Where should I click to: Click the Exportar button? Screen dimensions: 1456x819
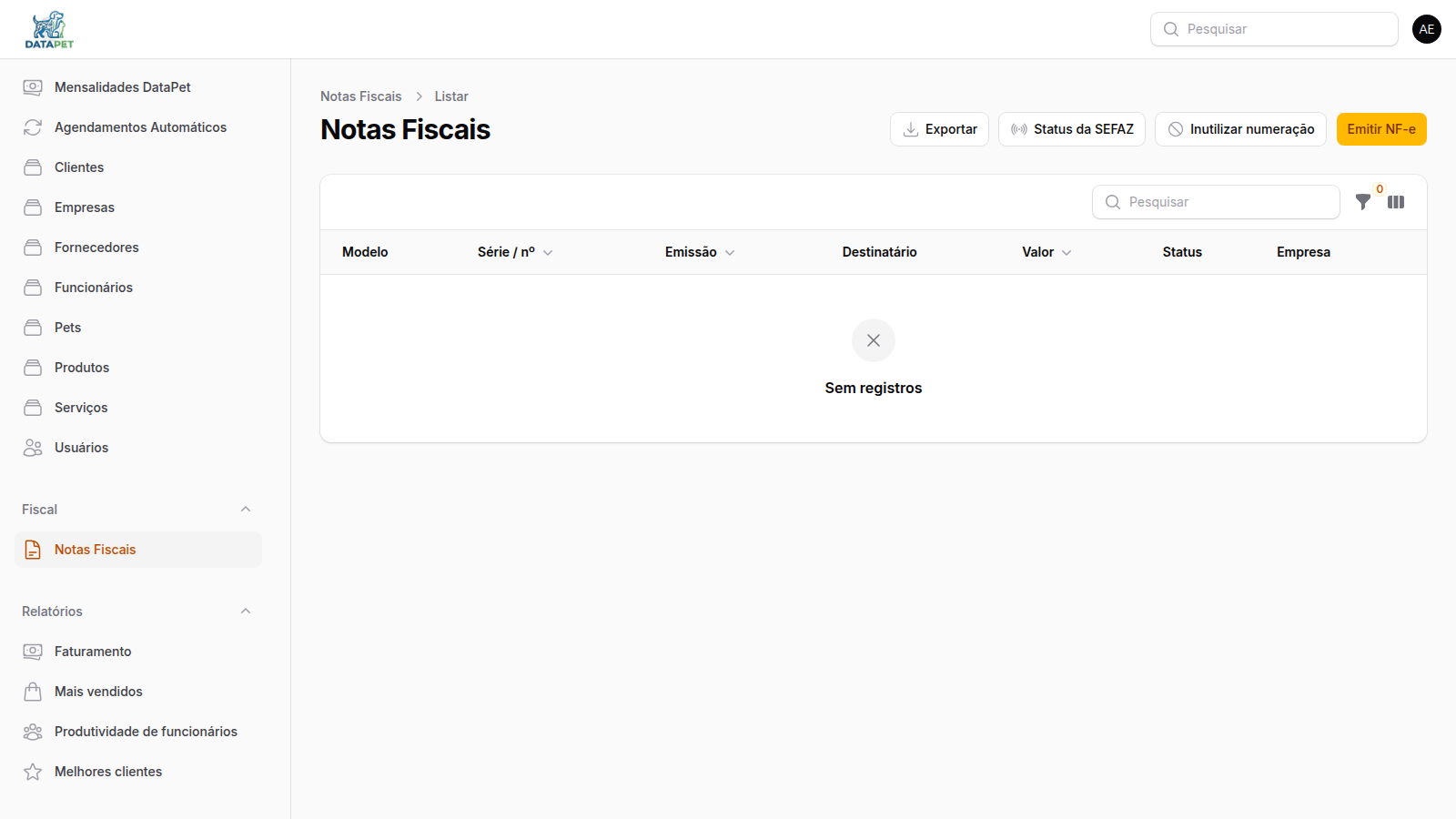click(939, 129)
